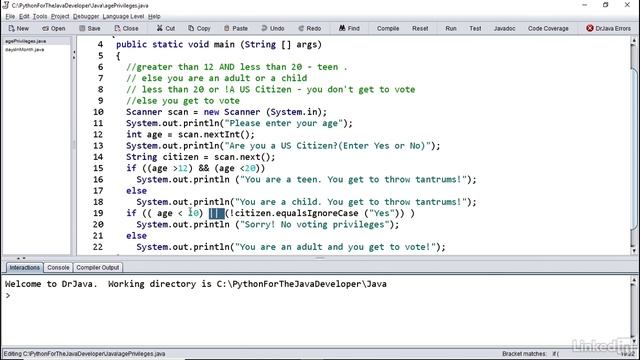Copy selection using the Copy button

199,28
